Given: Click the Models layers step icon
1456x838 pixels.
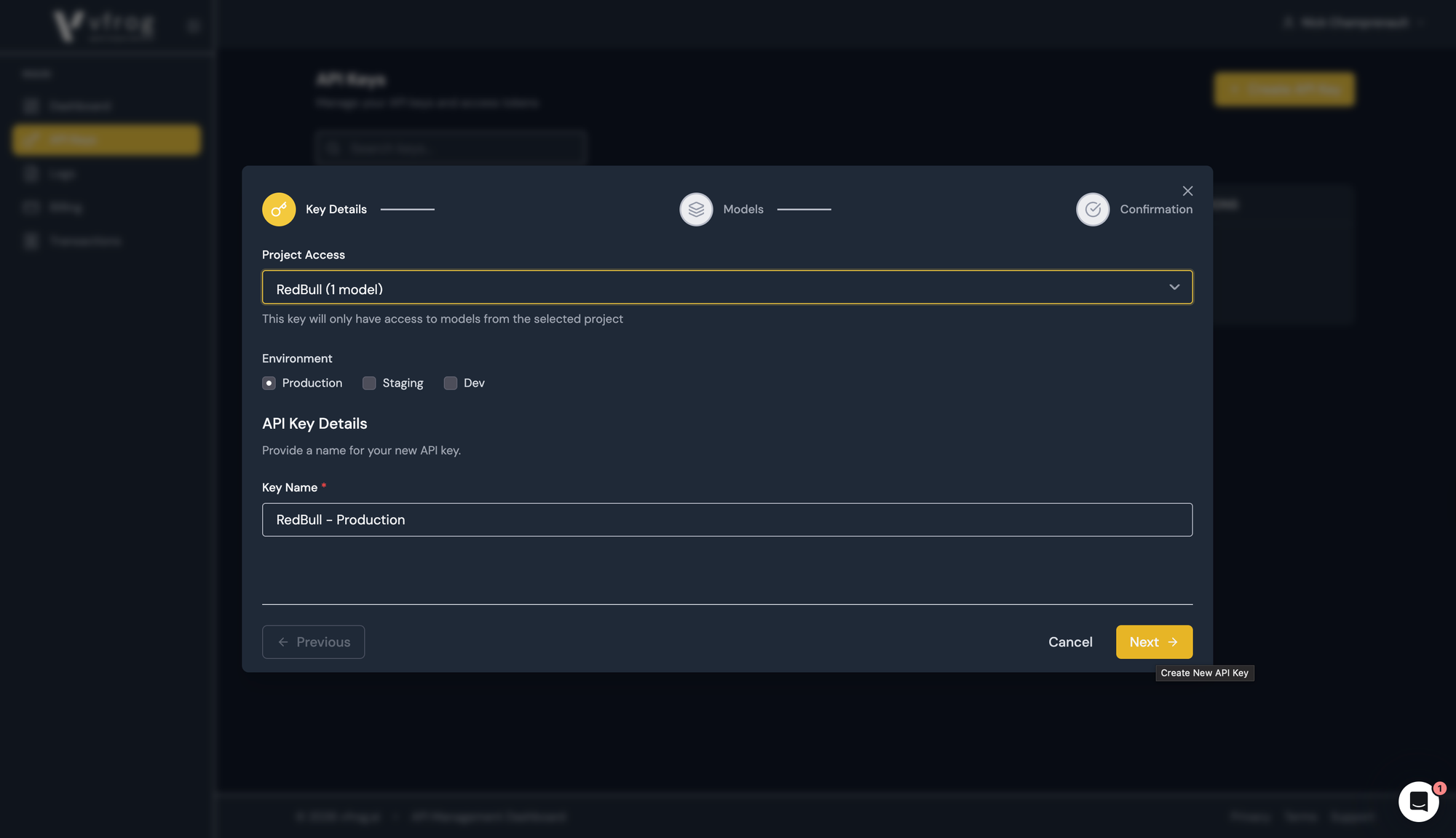Looking at the screenshot, I should pyautogui.click(x=696, y=210).
